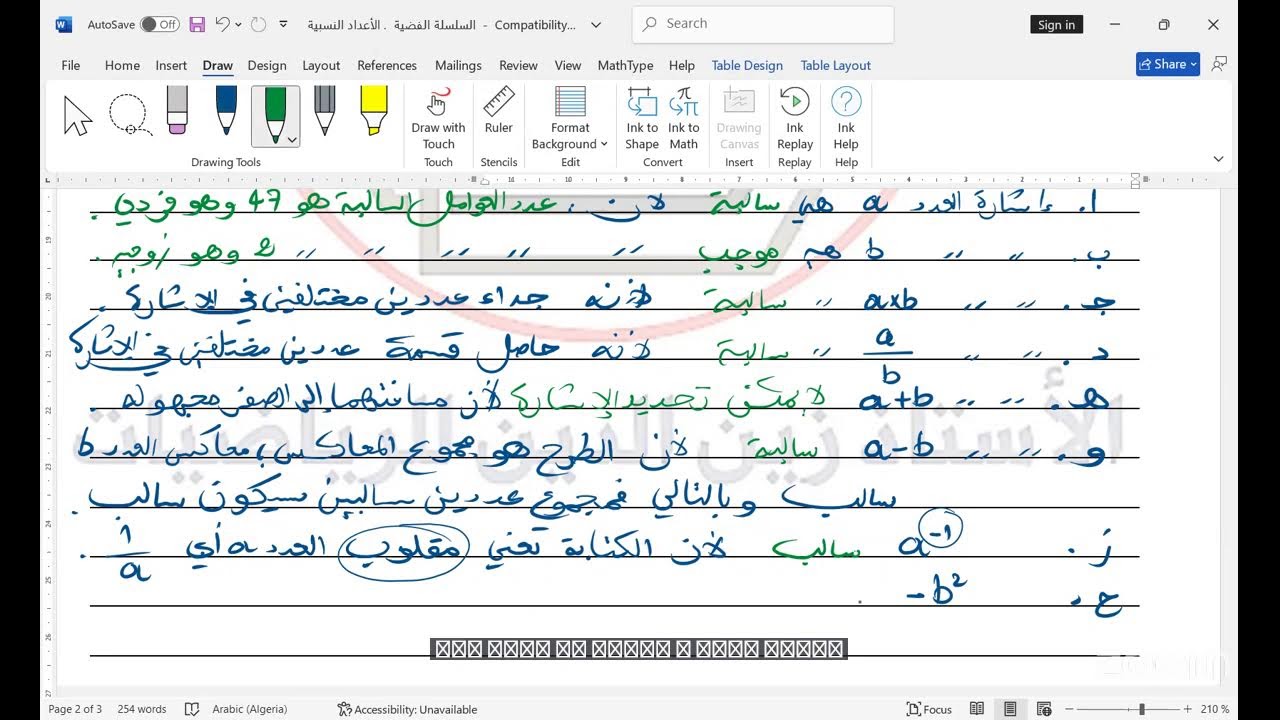Click Page 2 of 3 indicator
The image size is (1280, 720).
point(75,709)
